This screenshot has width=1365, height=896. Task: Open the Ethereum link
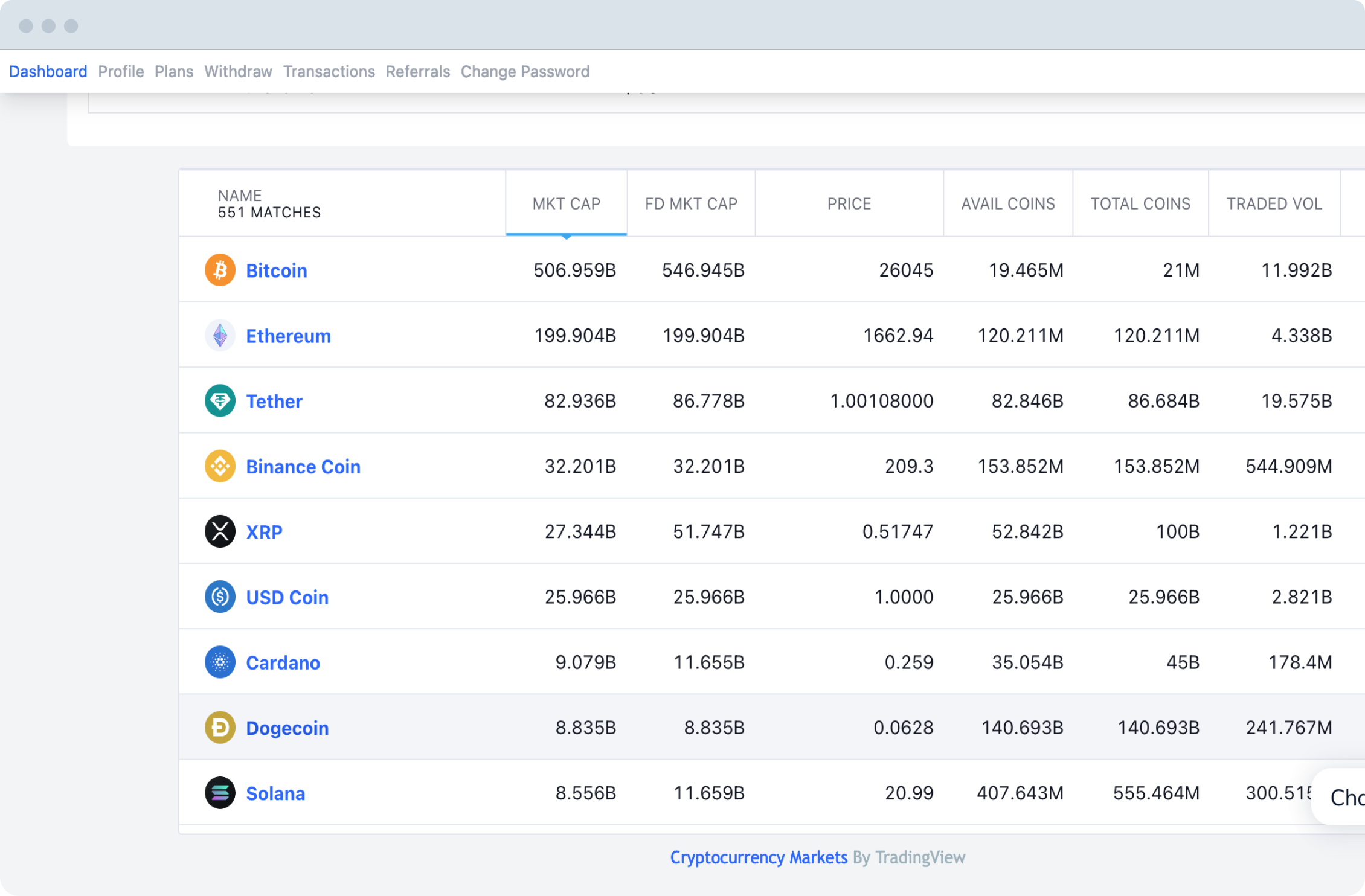tap(288, 336)
